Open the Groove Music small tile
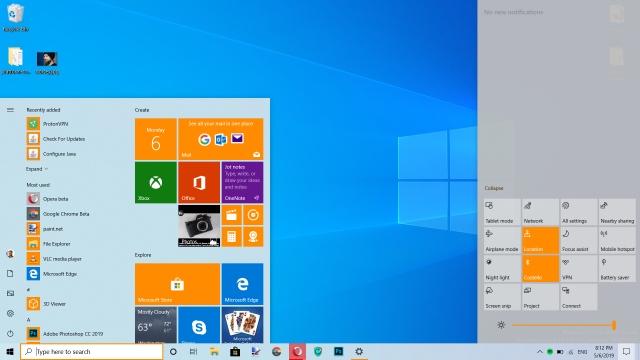Image resolution: width=640 pixels, height=360 pixels. coord(253,215)
